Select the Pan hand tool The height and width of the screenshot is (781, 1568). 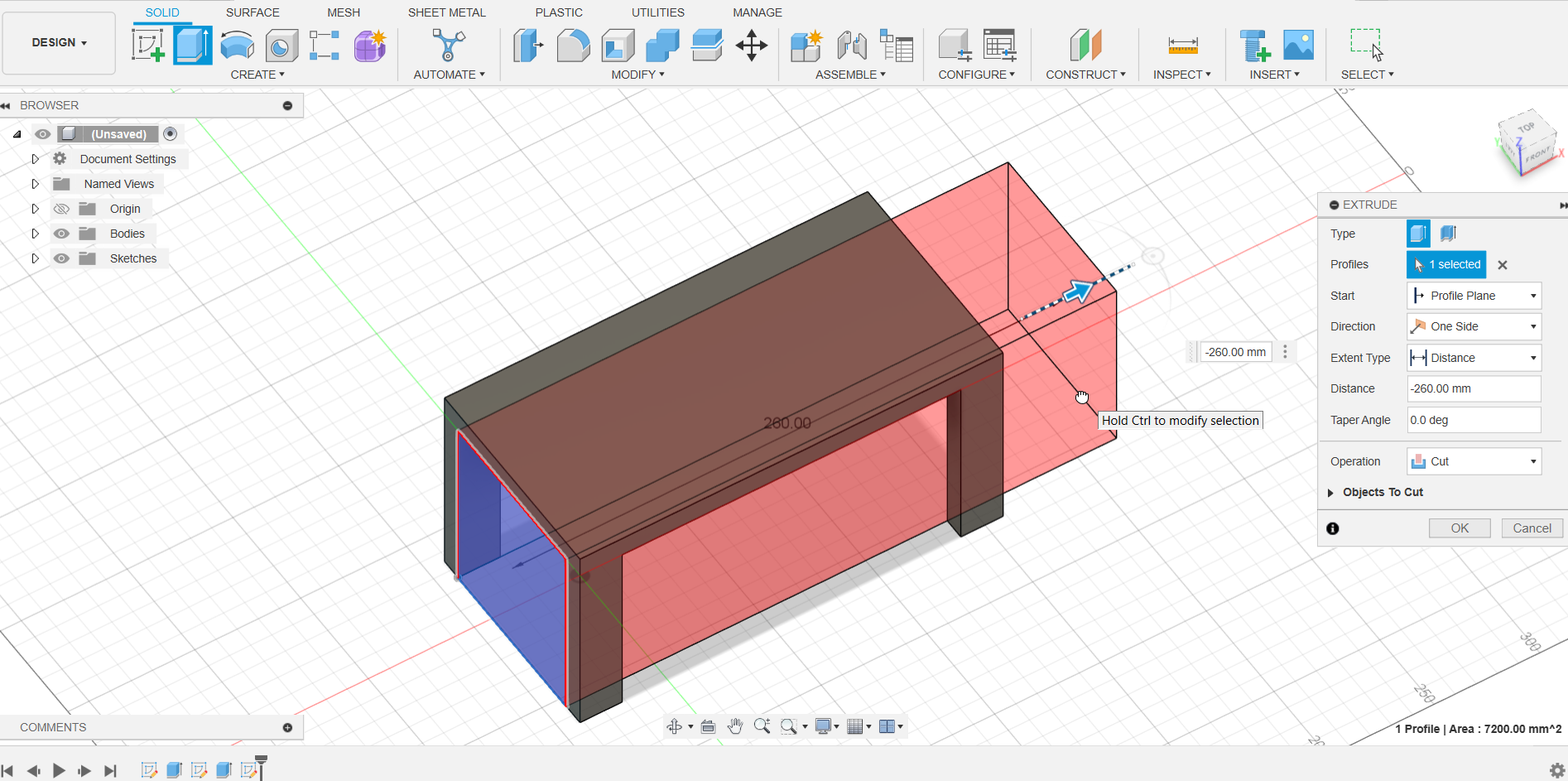[734, 726]
